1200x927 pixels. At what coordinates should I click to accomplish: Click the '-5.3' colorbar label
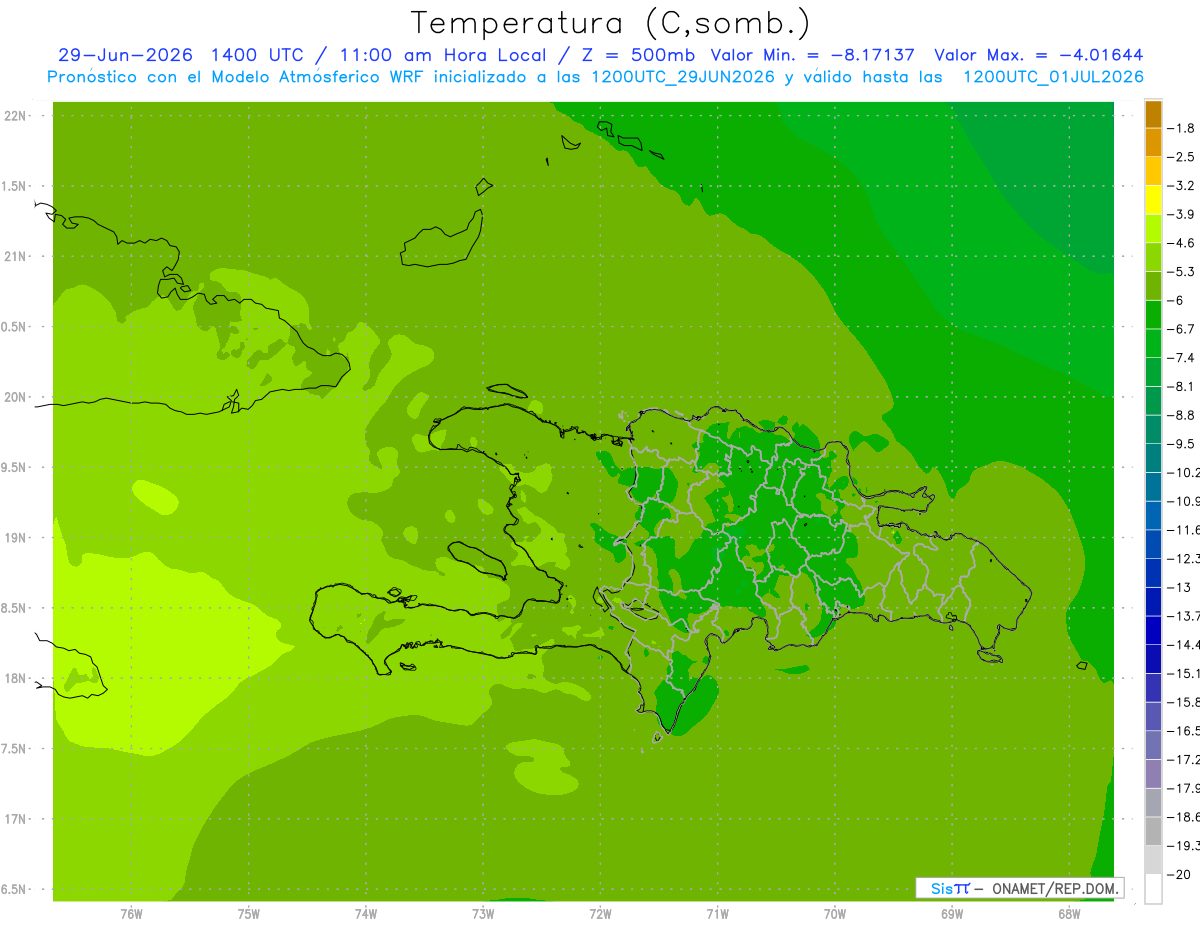click(x=1181, y=272)
